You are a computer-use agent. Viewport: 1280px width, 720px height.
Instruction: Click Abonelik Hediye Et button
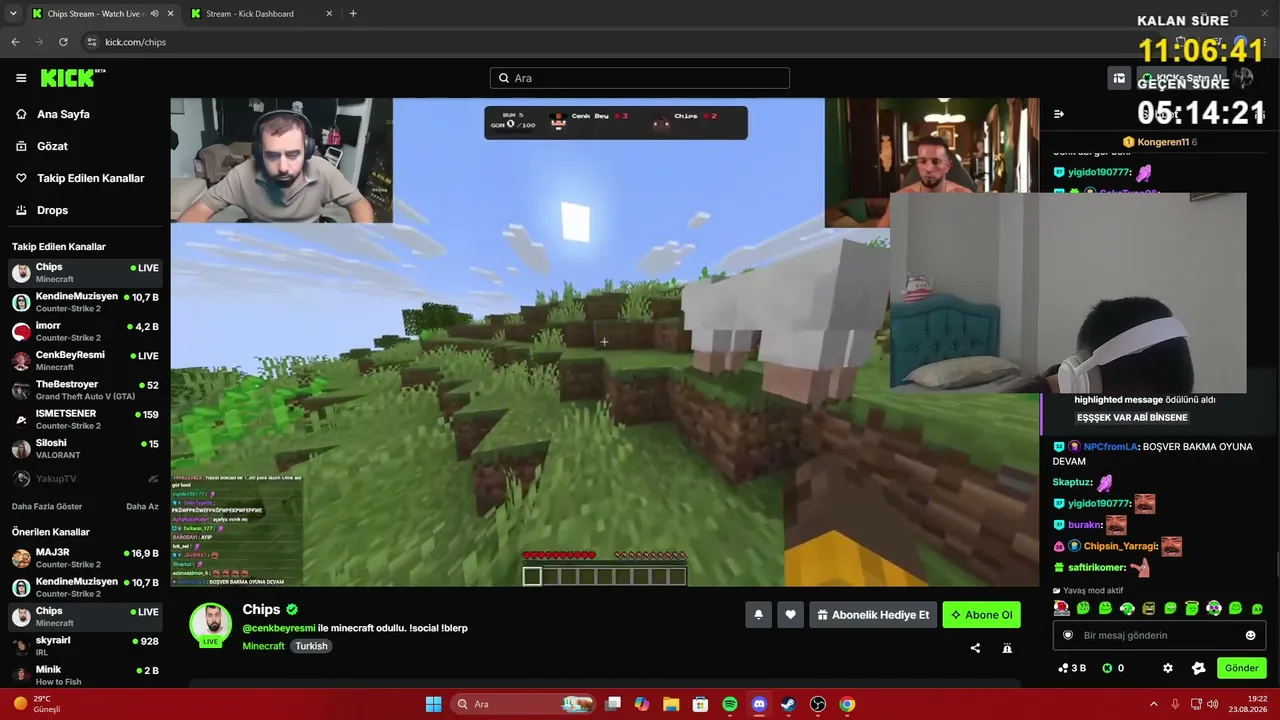873,615
